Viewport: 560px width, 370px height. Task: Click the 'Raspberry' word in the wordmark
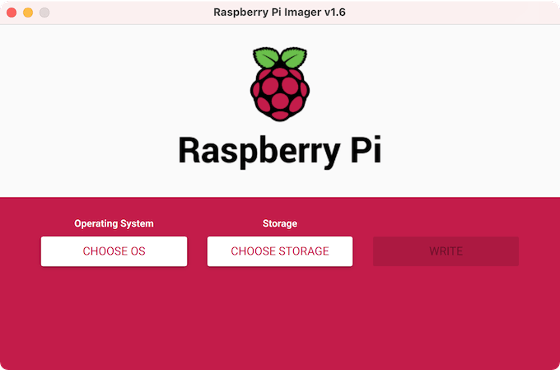click(x=259, y=151)
